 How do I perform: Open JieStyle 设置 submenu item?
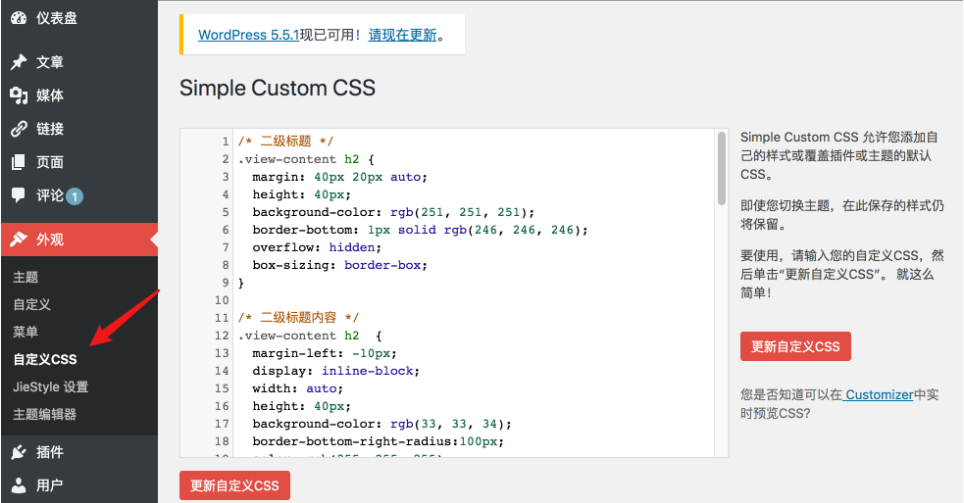[x=50, y=387]
